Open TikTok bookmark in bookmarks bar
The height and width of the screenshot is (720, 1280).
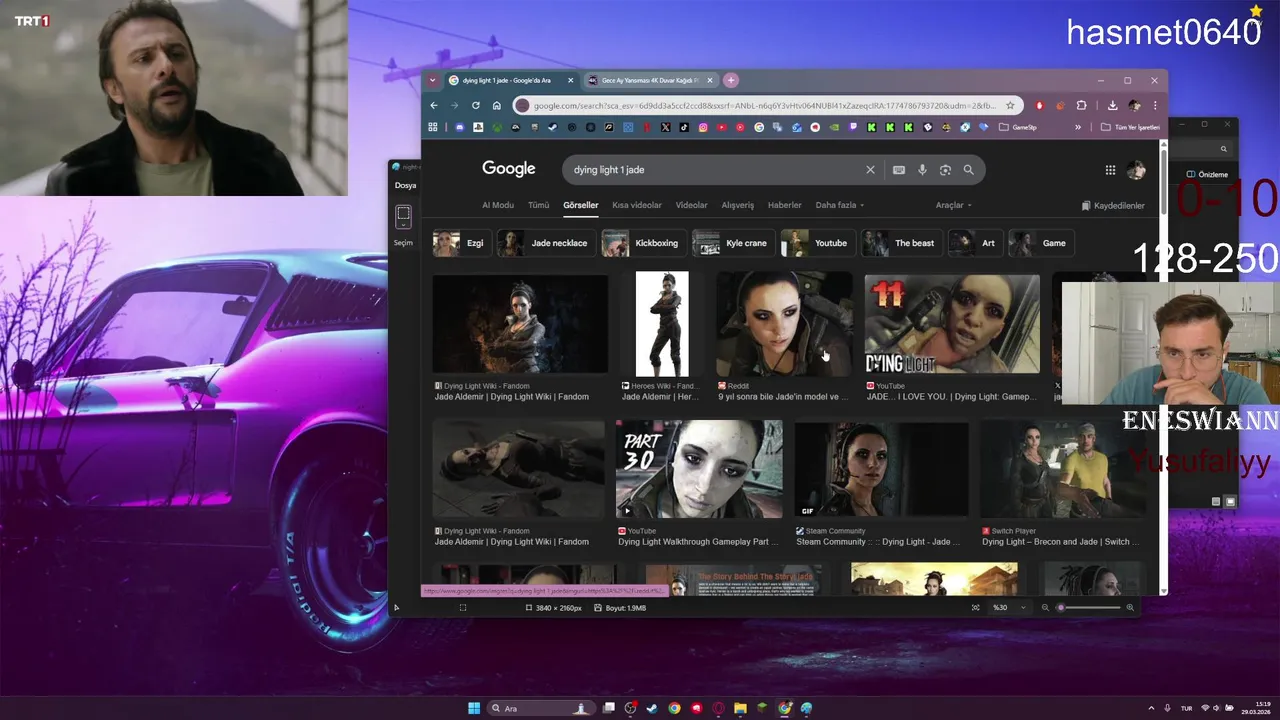[684, 127]
